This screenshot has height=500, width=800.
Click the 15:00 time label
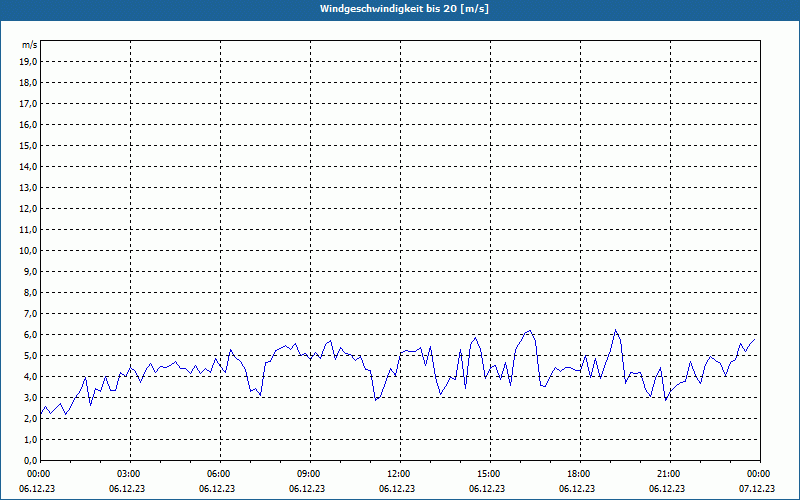pos(490,474)
